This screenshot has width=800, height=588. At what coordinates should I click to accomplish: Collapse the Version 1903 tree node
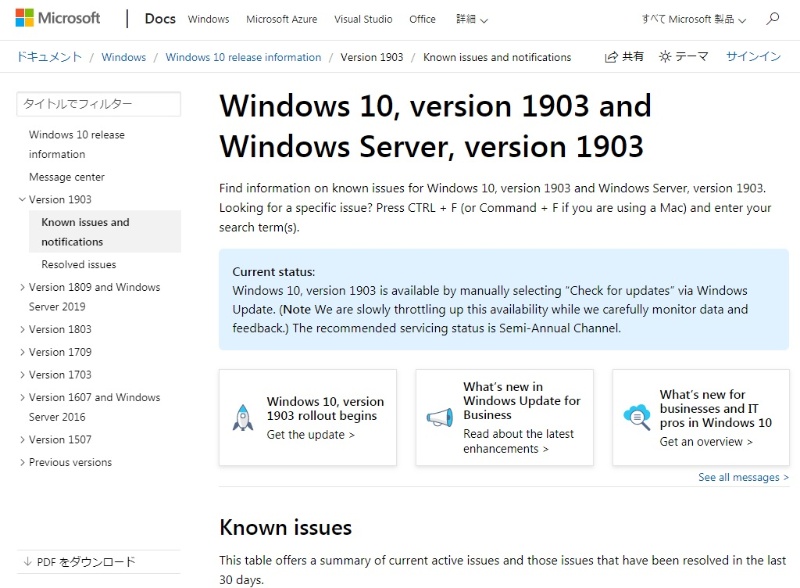coord(22,199)
